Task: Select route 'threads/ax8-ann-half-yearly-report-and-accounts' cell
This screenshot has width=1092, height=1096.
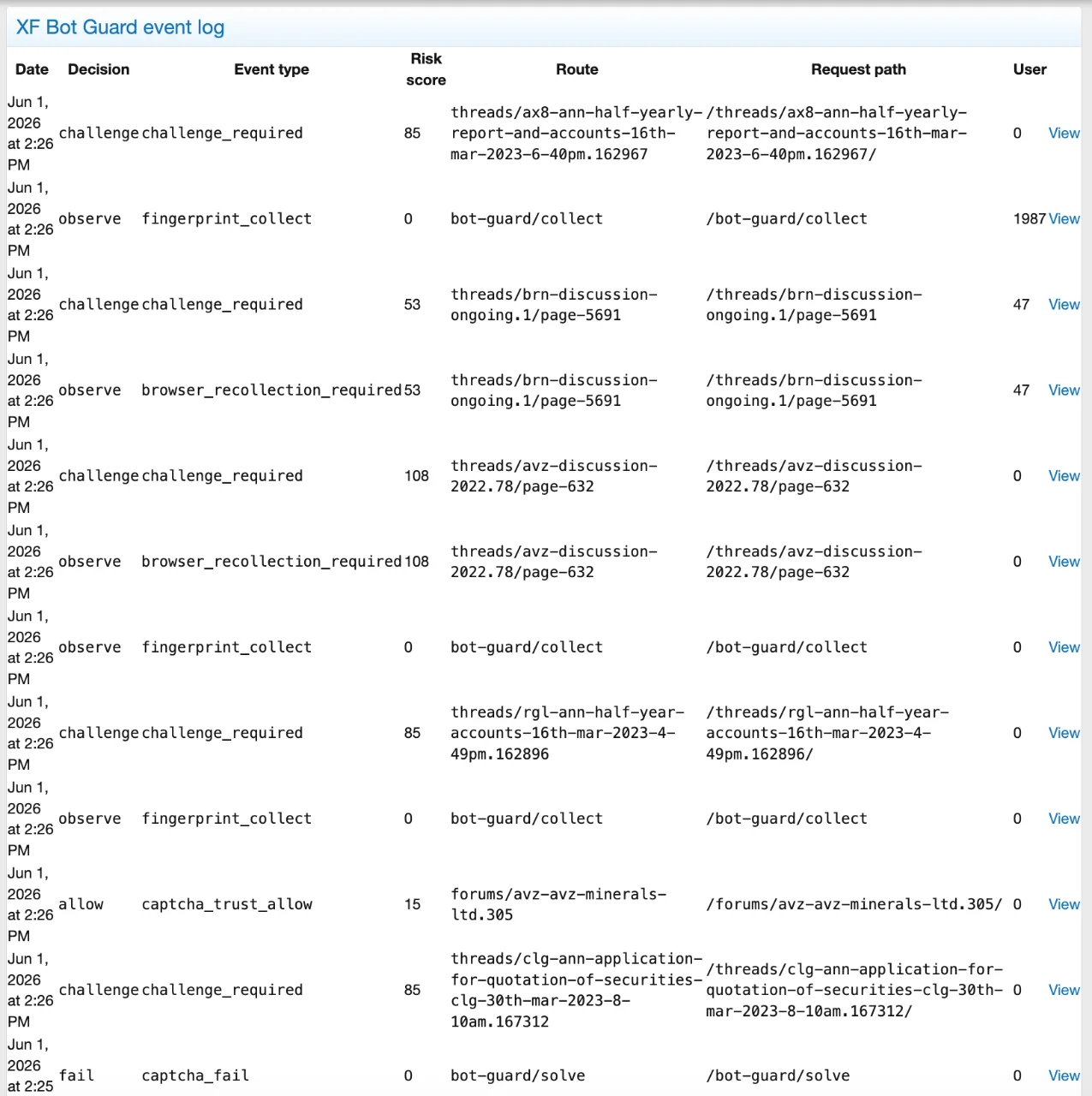Action: tap(576, 133)
